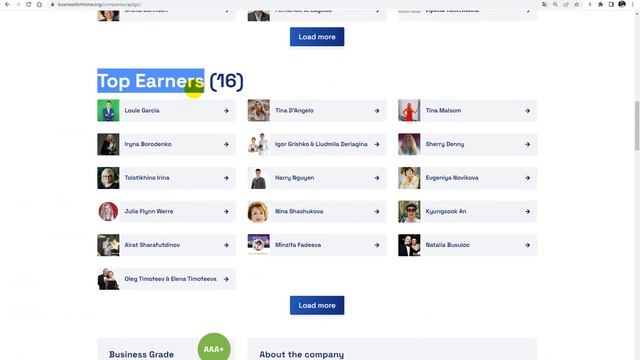Click arrow next to Kyungsook An
The height and width of the screenshot is (360, 640).
(527, 211)
